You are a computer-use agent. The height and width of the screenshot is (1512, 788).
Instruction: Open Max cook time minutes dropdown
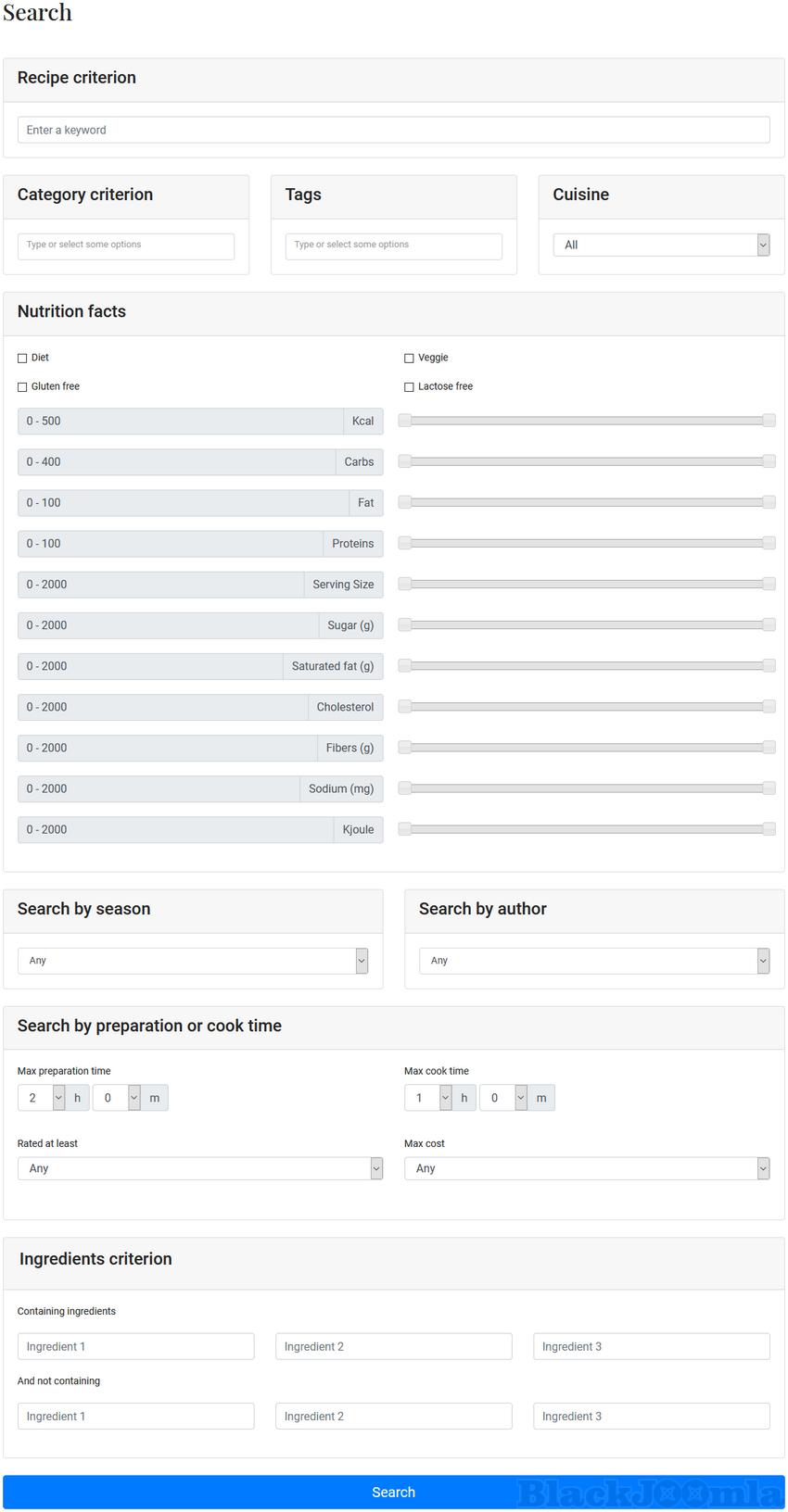[503, 1098]
